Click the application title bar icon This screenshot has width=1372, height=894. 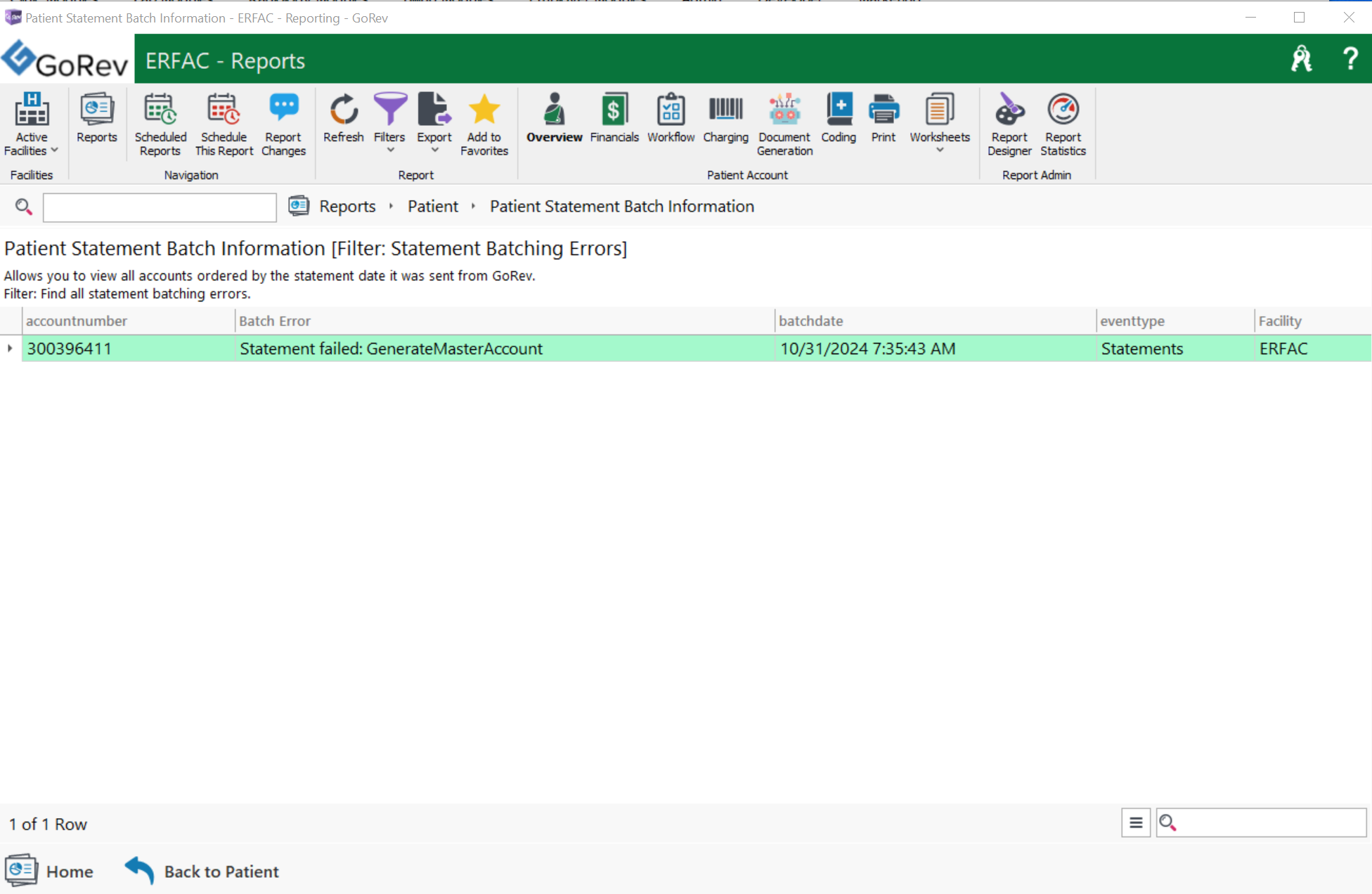13,18
